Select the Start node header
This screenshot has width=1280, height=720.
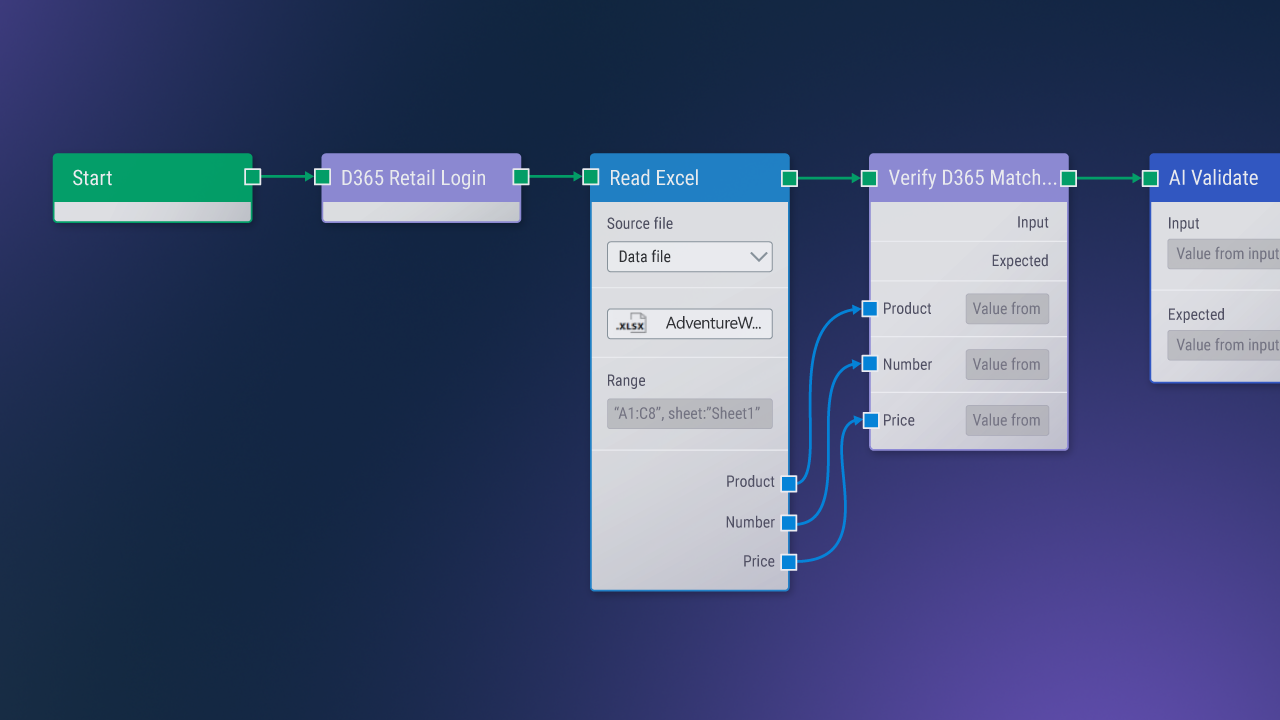pos(140,177)
